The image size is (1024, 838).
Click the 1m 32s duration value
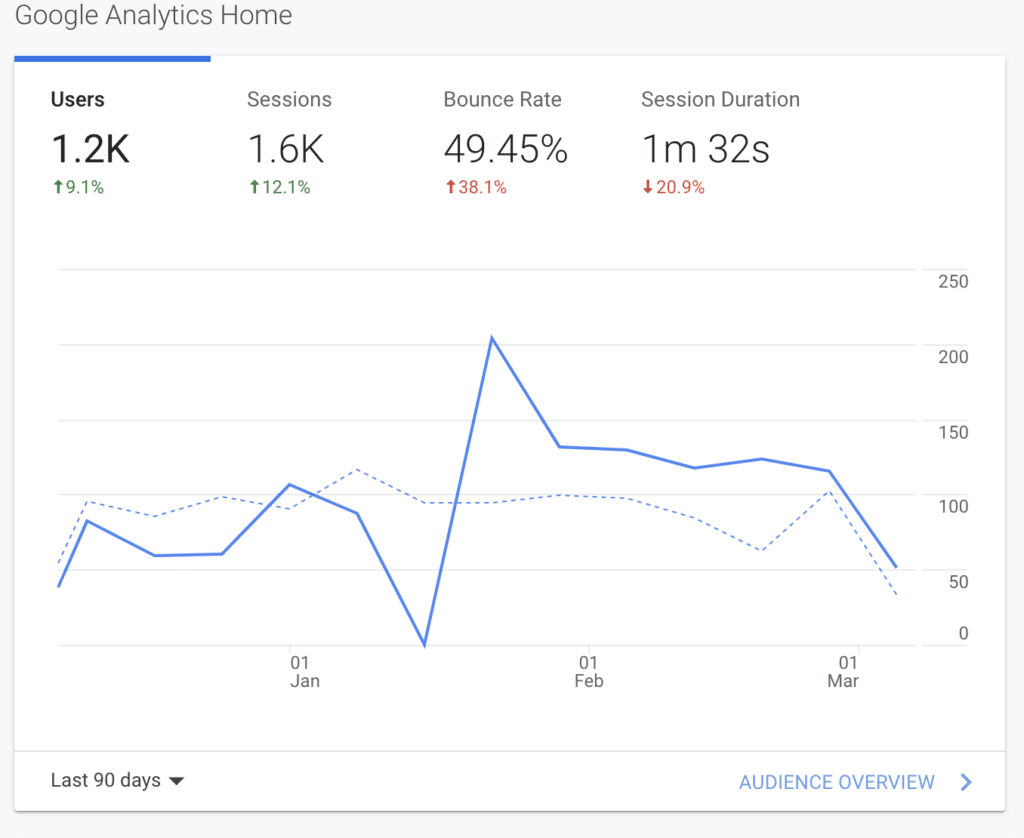(x=705, y=149)
